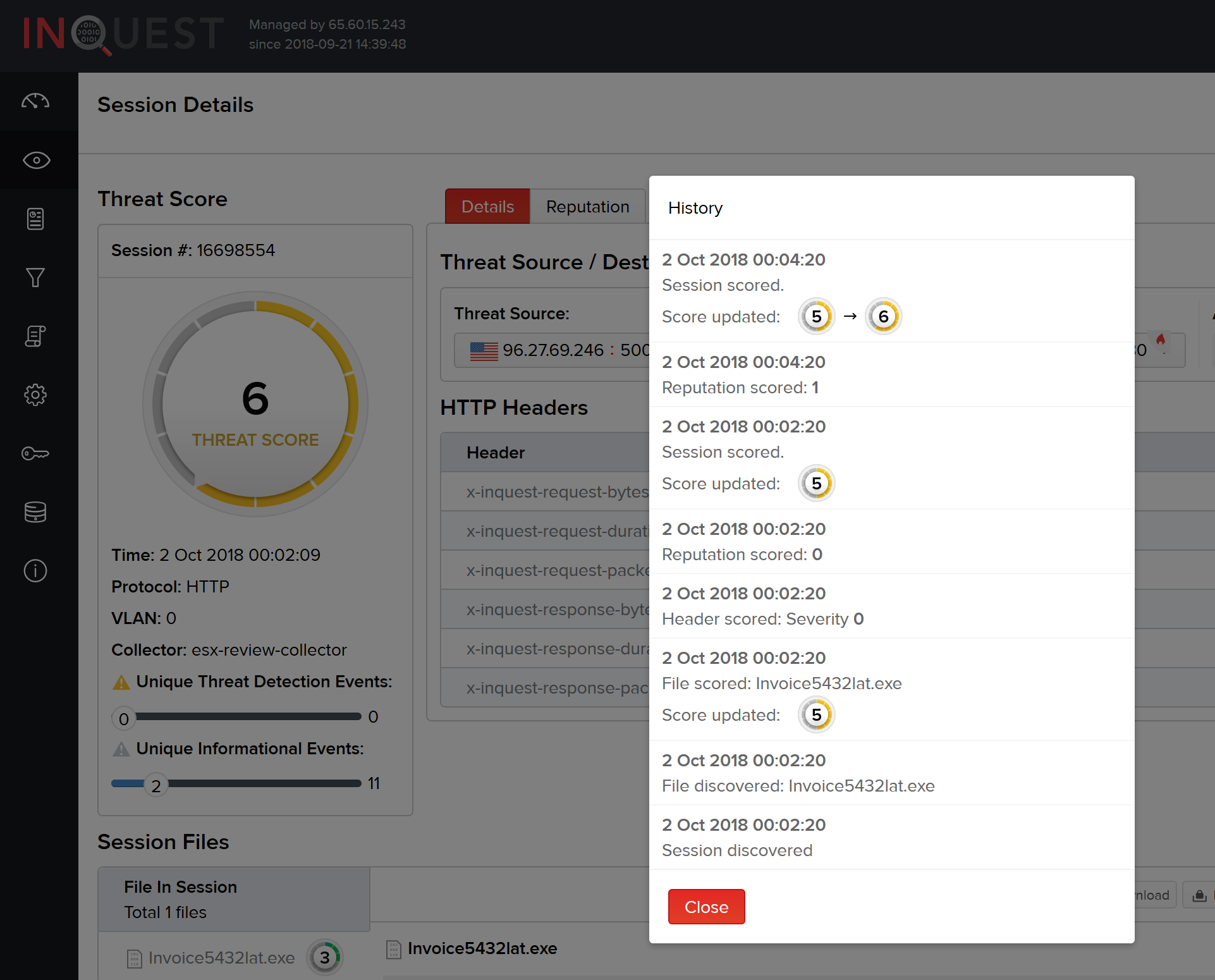
Task: Click the file score 3 badge
Action: coord(325,957)
